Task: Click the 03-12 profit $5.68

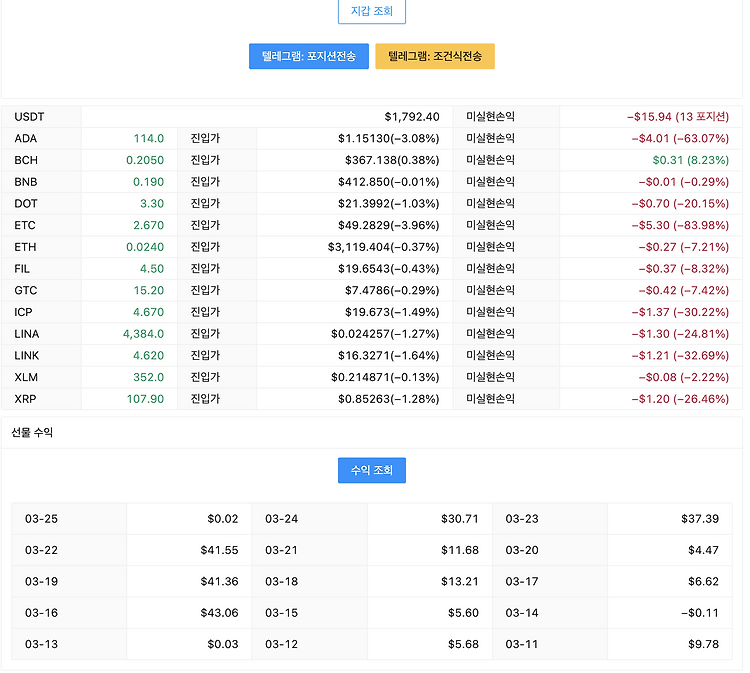Action: [x=463, y=644]
